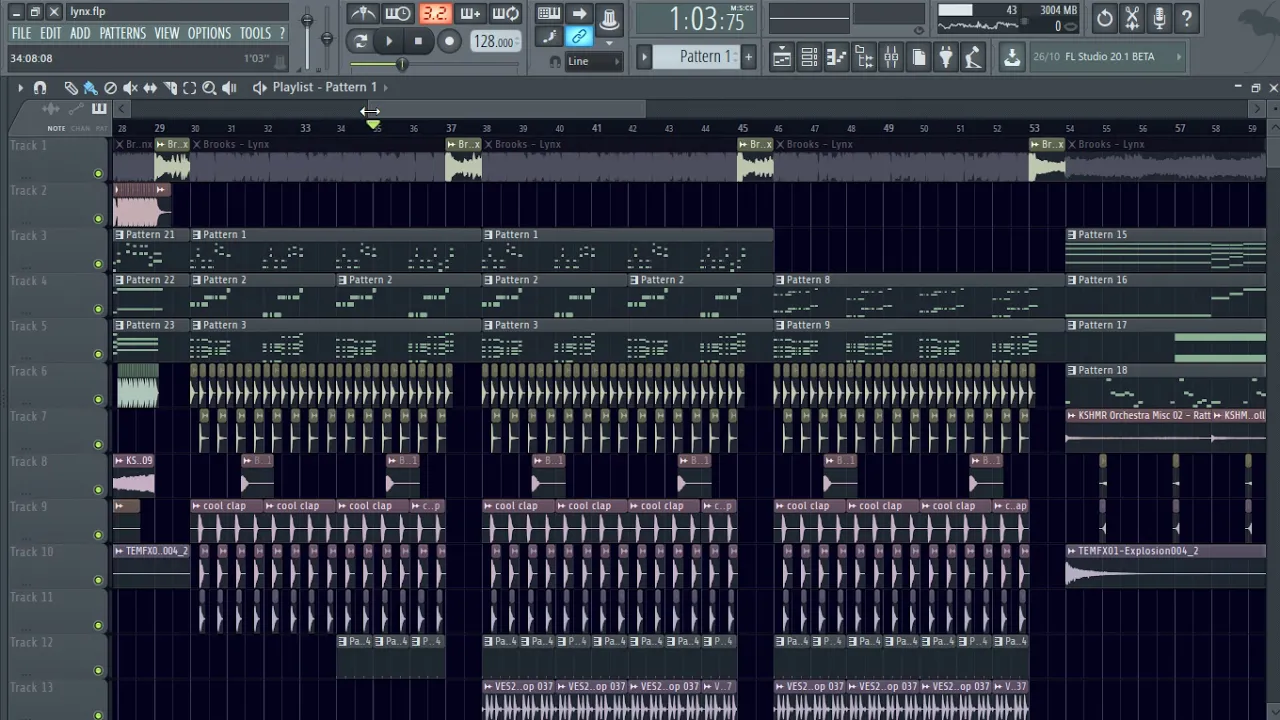The width and height of the screenshot is (1280, 720).
Task: Toggle pattern/song mode switch
Action: (x=360, y=42)
